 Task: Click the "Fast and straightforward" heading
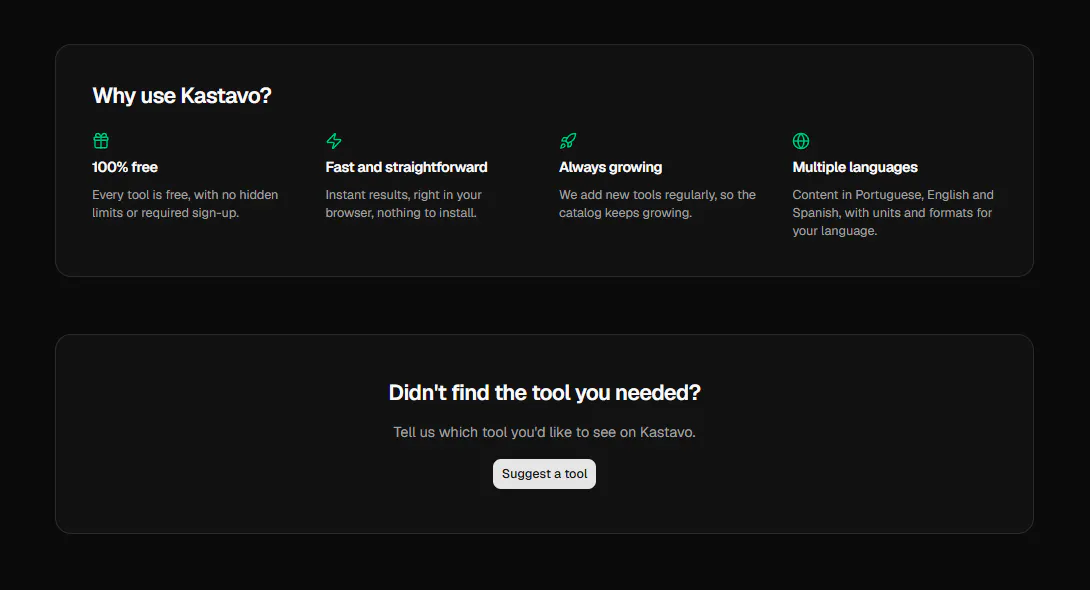(407, 167)
